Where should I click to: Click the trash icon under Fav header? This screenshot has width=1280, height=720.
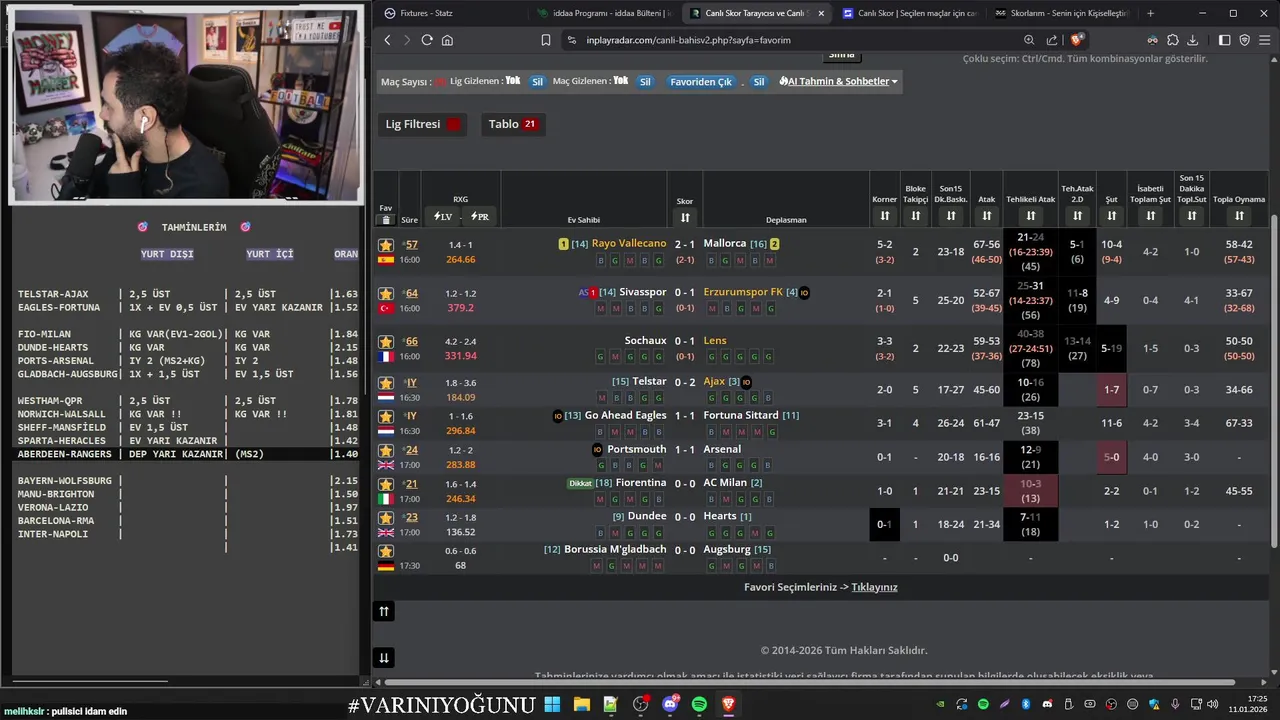tap(386, 220)
